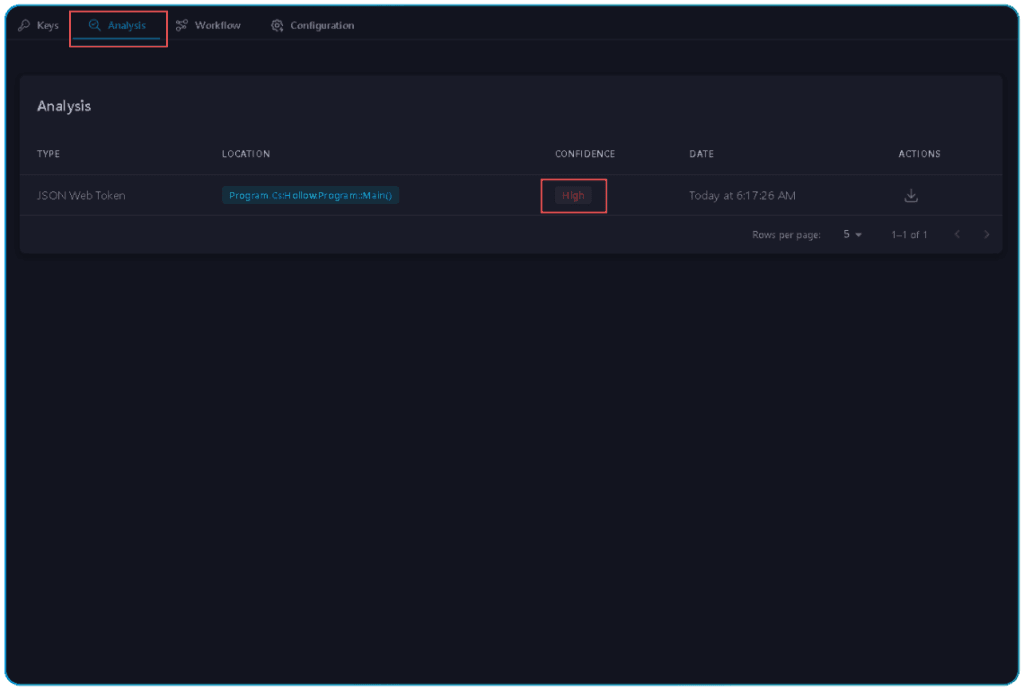1024x690 pixels.
Task: Click the 1–1 of 1 pagination text
Action: pyautogui.click(x=909, y=234)
